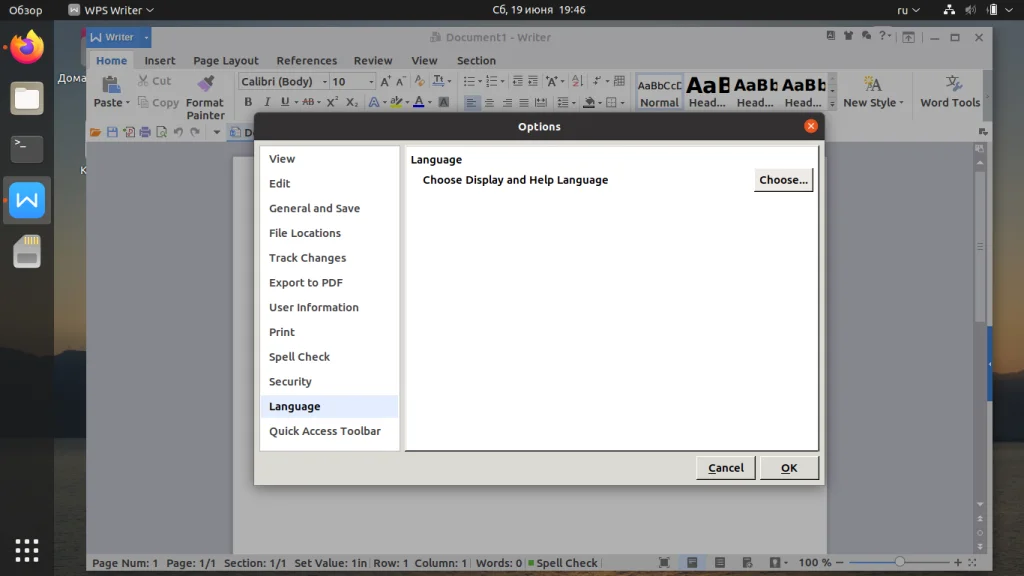Click the Redo arrow icon
1024x576 pixels.
pos(194,131)
